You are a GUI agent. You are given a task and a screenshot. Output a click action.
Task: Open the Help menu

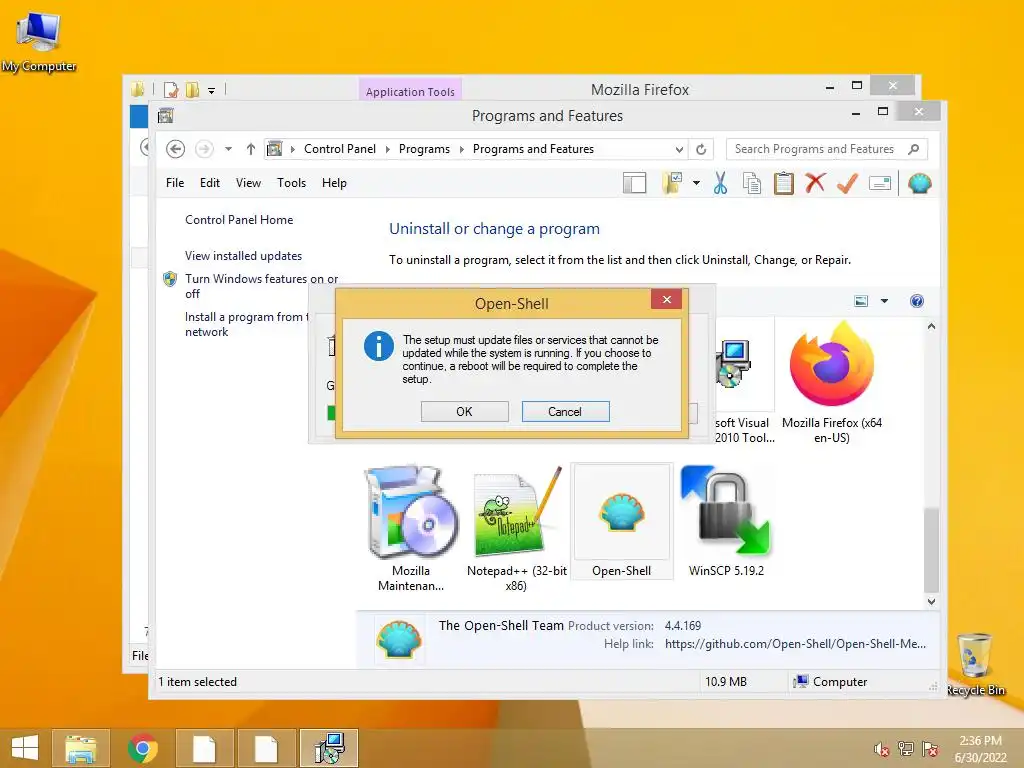(x=334, y=183)
